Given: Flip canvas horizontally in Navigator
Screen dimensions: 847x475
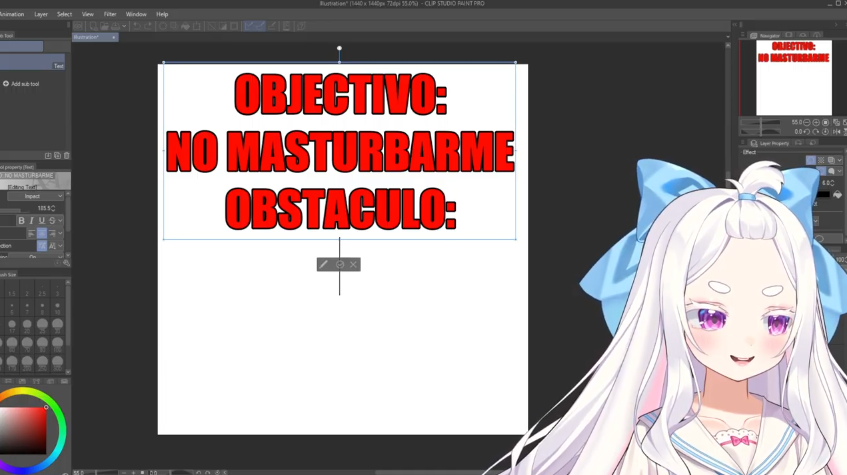Looking at the screenshot, I should click(x=836, y=132).
